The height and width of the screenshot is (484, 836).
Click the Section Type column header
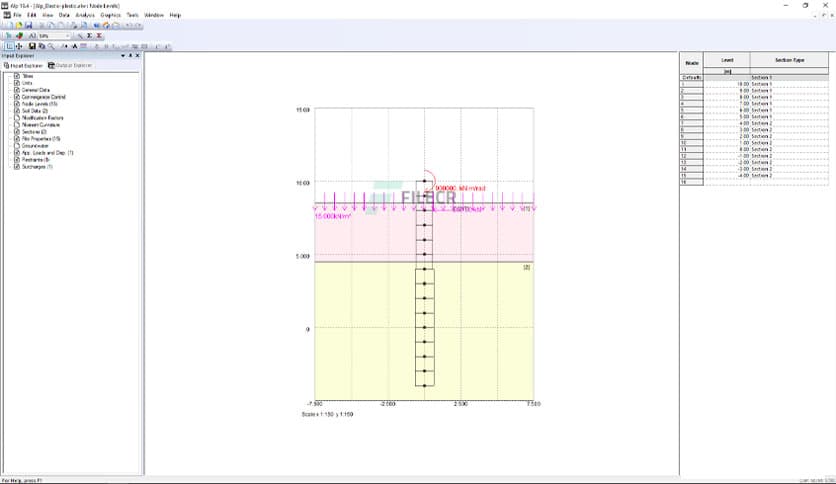pos(790,60)
